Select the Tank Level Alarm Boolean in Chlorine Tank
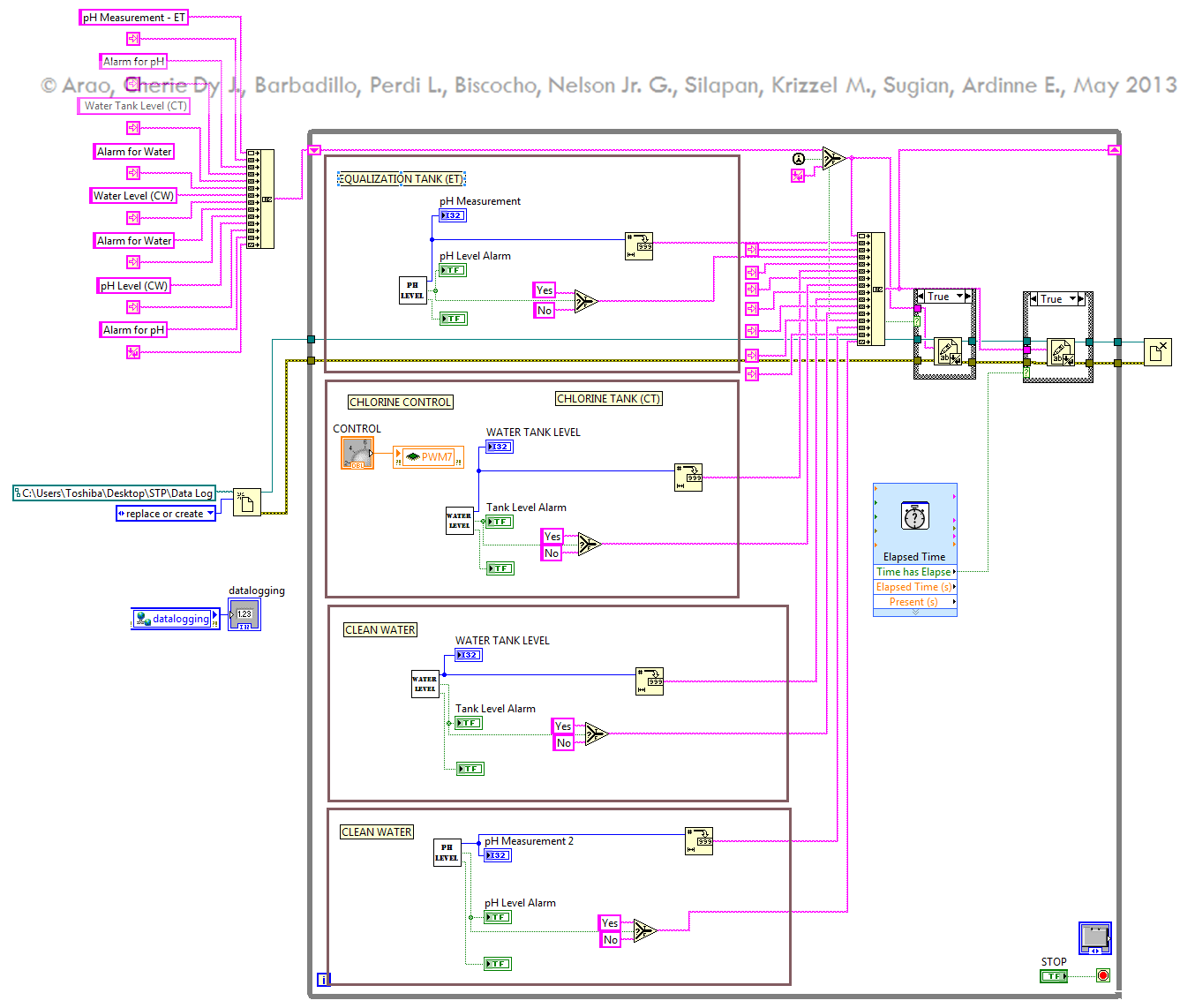Viewport: 1195px width, 1008px height. (500, 522)
